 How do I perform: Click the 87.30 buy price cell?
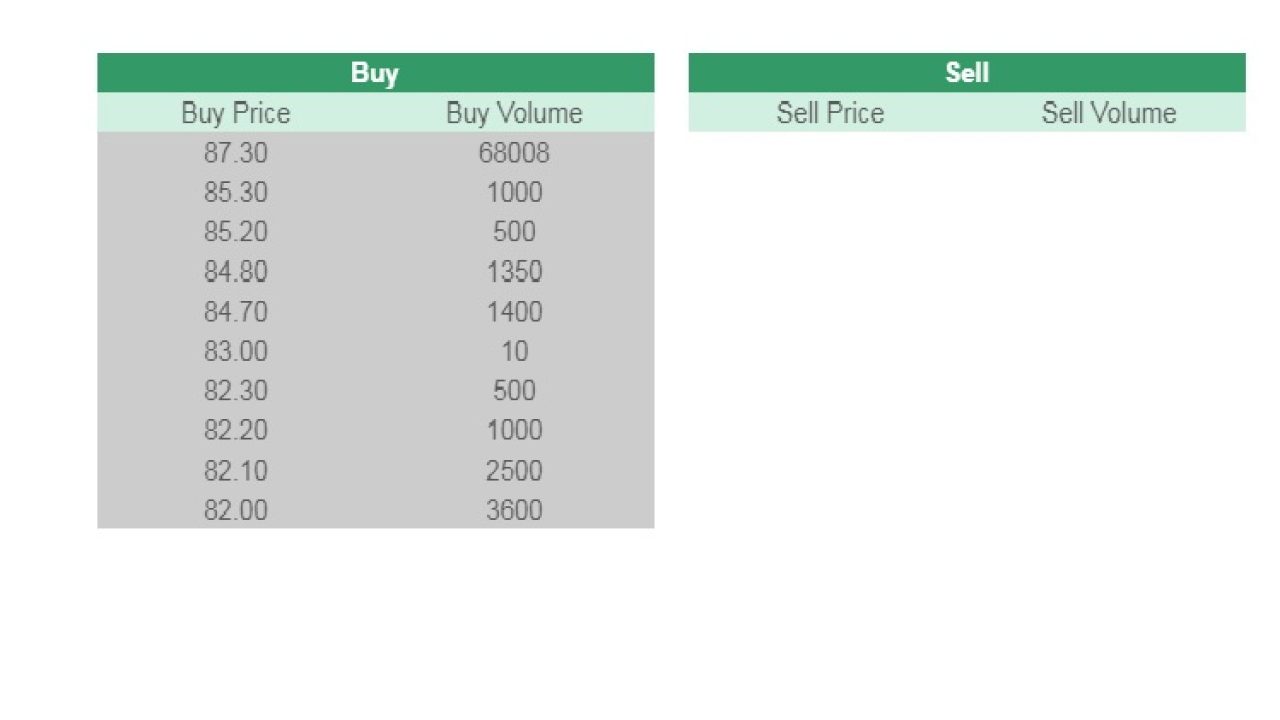click(236, 153)
